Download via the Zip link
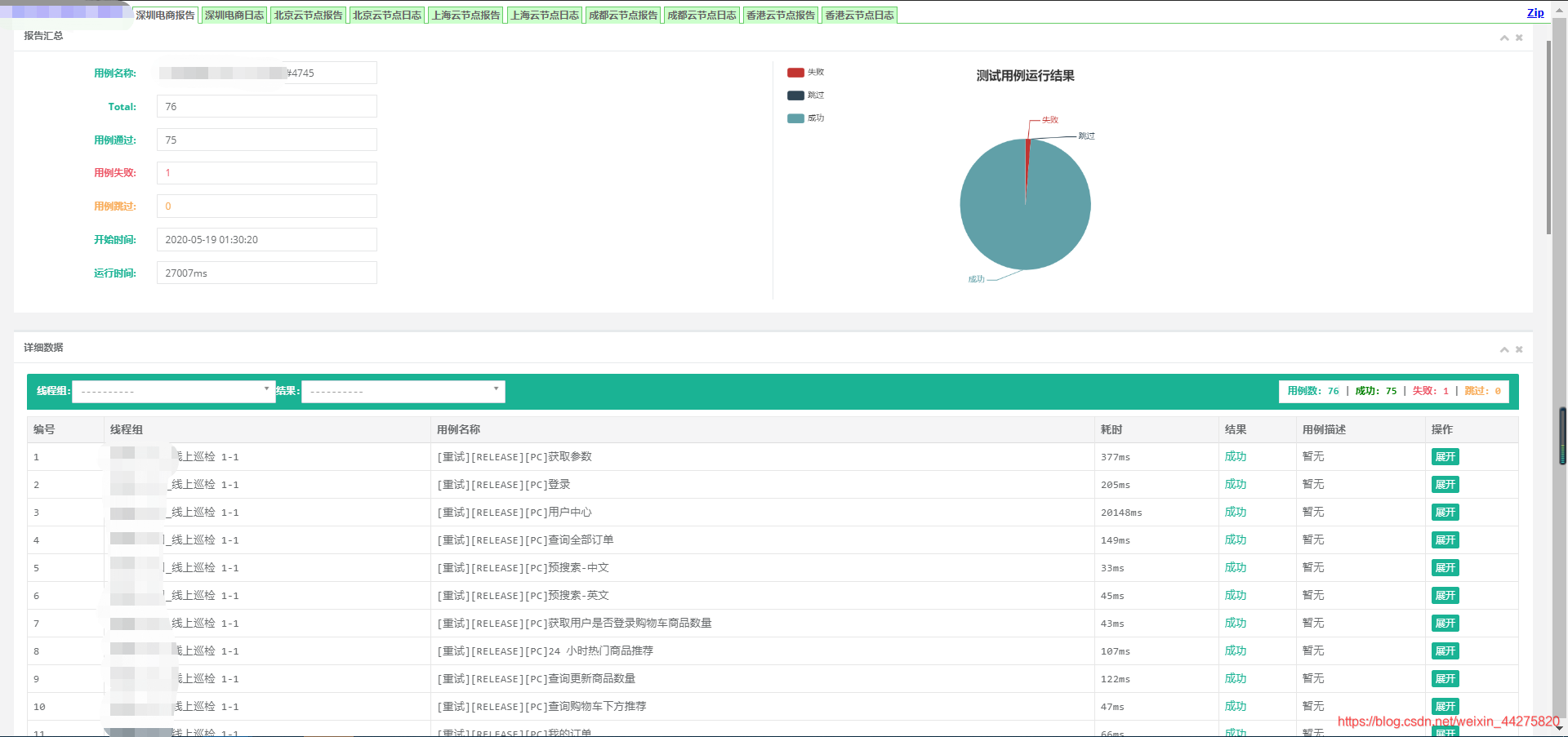The image size is (1568, 737). 1535,12
